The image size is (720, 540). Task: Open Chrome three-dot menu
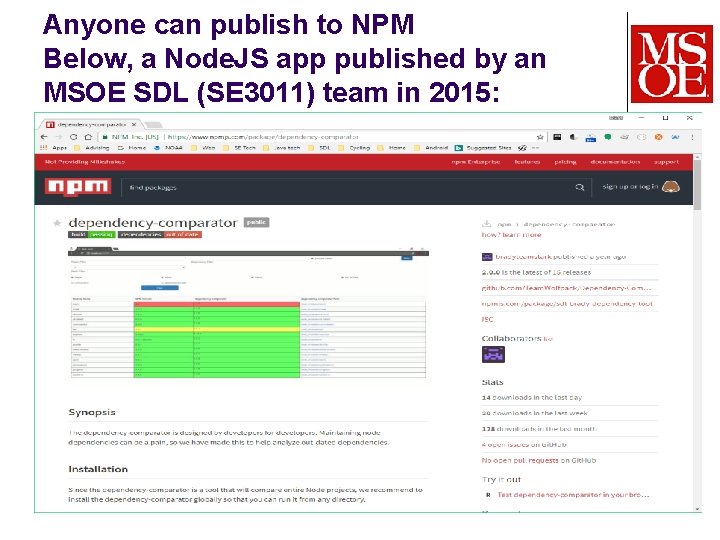pyautogui.click(x=692, y=137)
